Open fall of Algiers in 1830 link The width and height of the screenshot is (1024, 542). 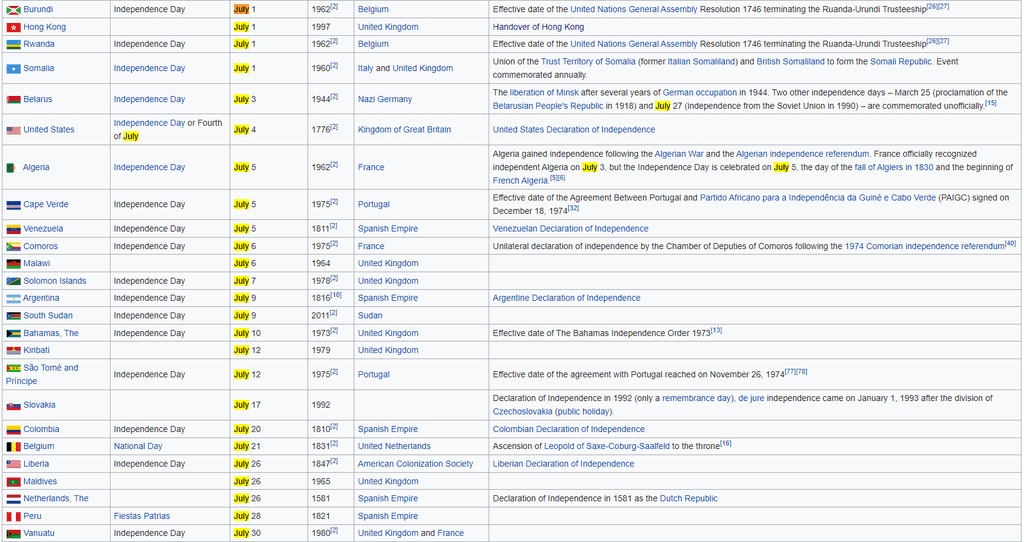pyautogui.click(x=894, y=167)
